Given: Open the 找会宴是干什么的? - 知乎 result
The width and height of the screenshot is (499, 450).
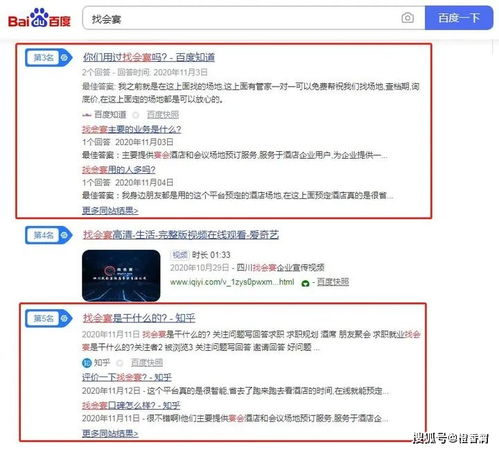Looking at the screenshot, I should click(x=139, y=318).
